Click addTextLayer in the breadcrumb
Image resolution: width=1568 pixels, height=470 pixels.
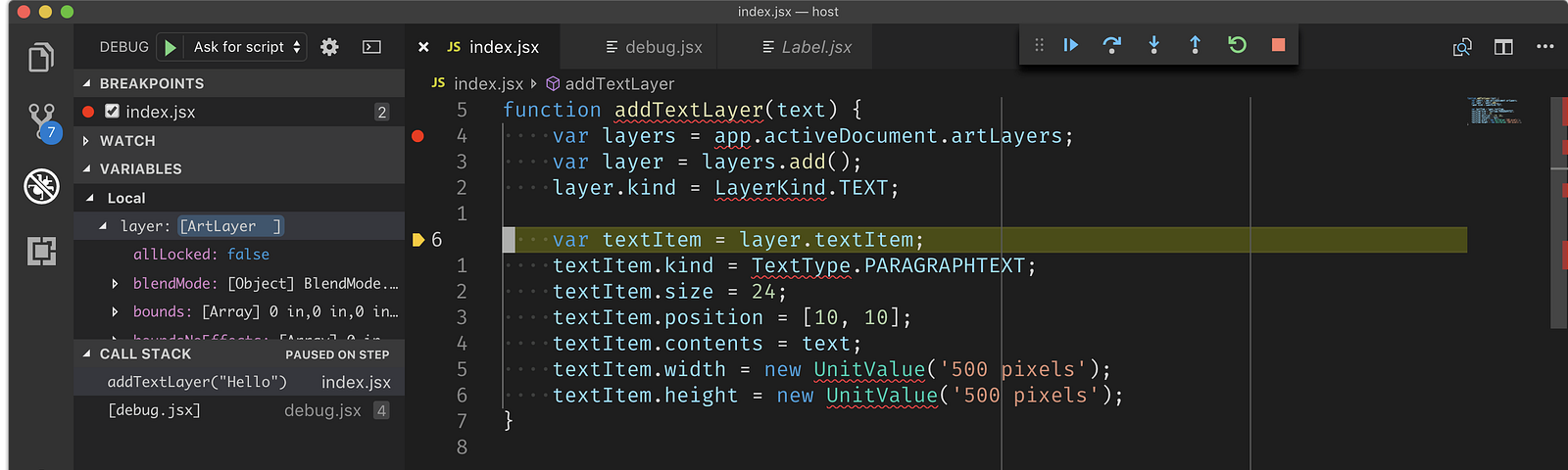(619, 84)
